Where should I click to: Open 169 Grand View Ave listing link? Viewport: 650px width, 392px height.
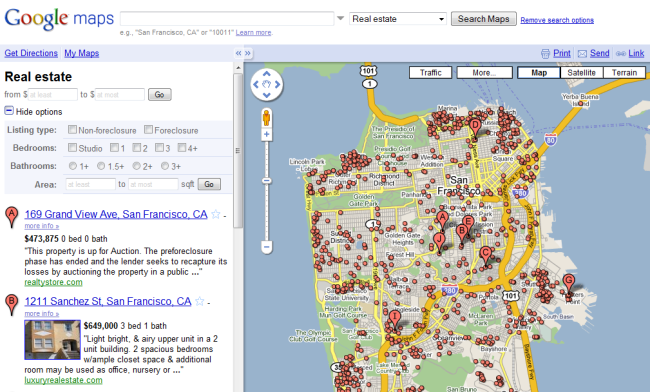point(116,214)
